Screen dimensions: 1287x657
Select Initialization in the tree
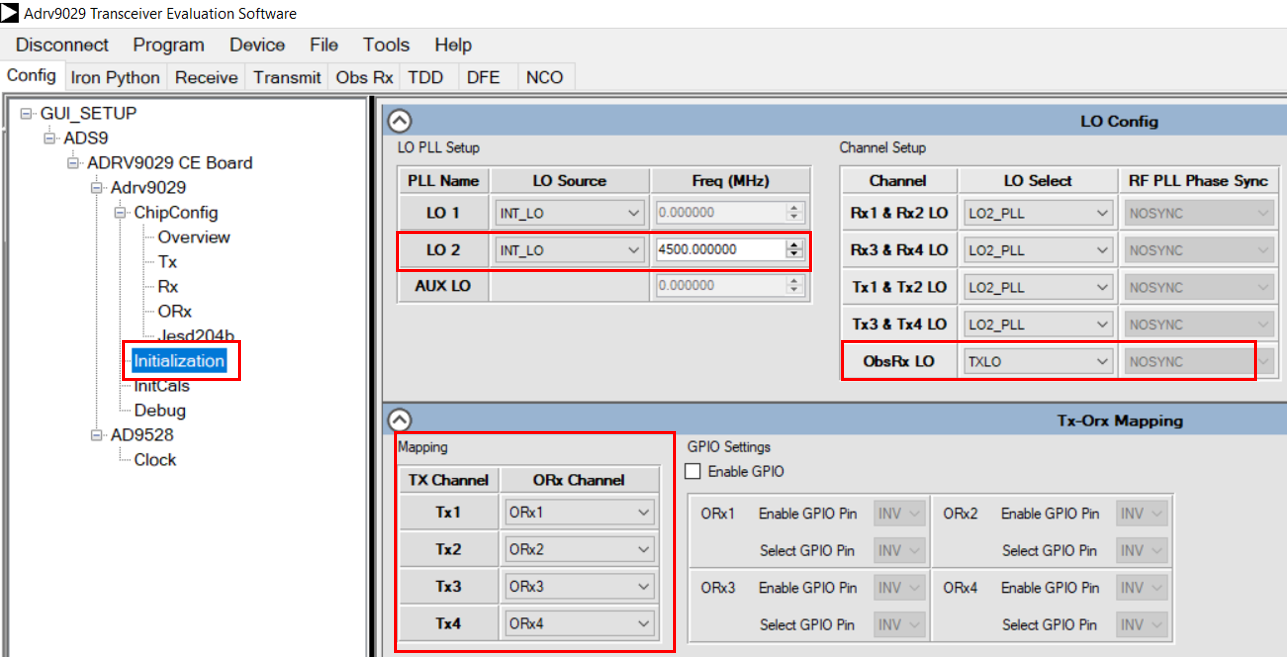tap(180, 361)
